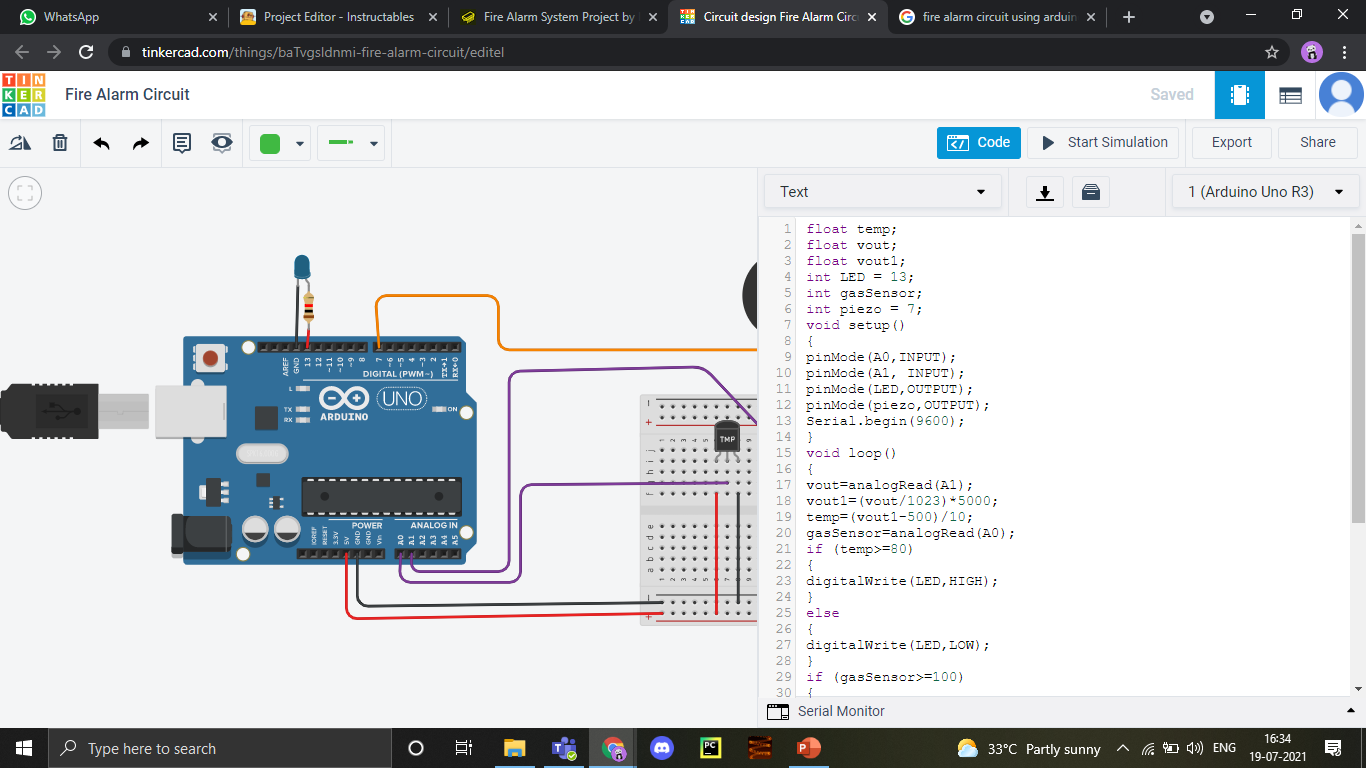Click the code editor vertical scrollbar
1366x768 pixels.
pos(1358,378)
